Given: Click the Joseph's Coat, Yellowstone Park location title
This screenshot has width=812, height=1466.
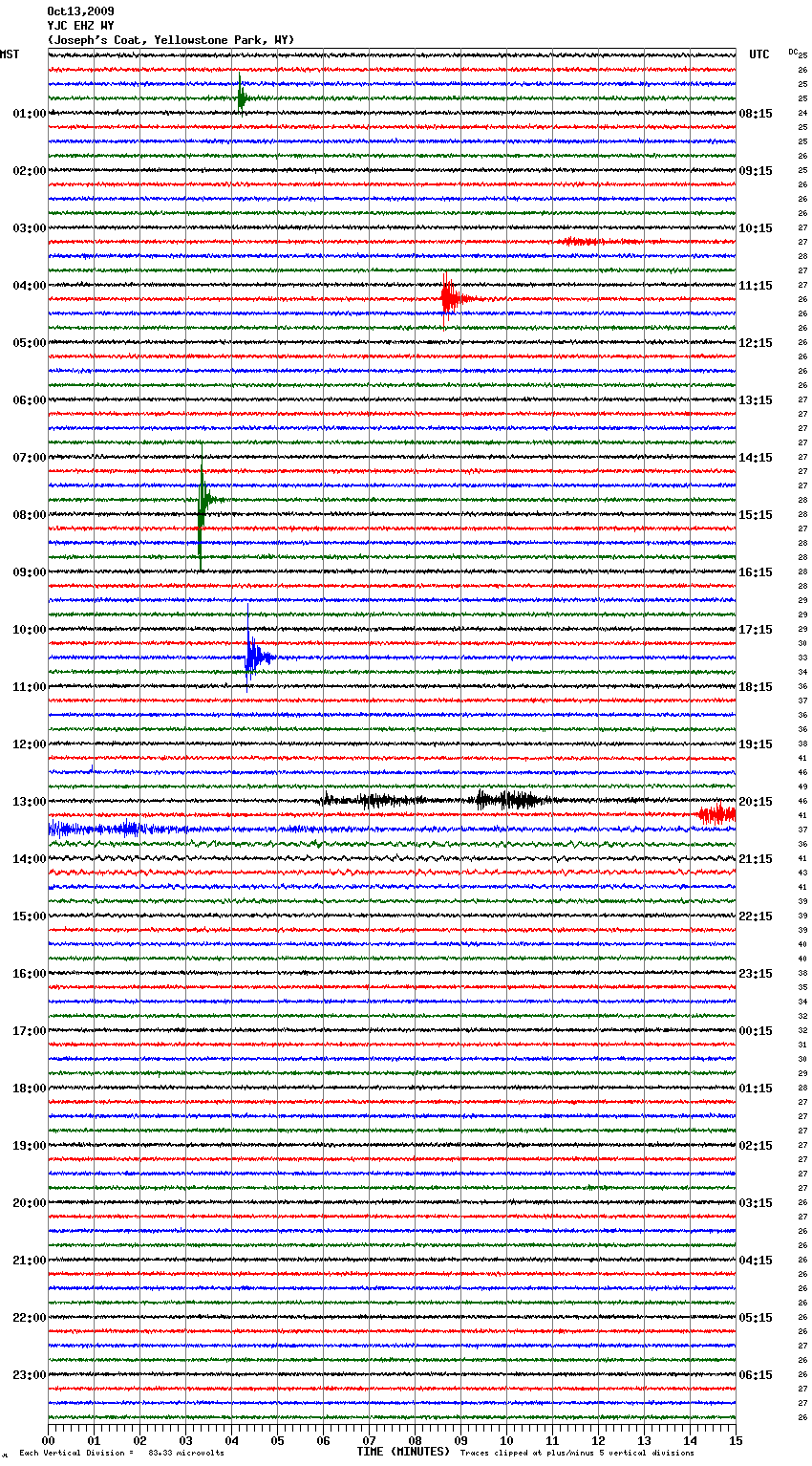Looking at the screenshot, I should click(x=171, y=40).
